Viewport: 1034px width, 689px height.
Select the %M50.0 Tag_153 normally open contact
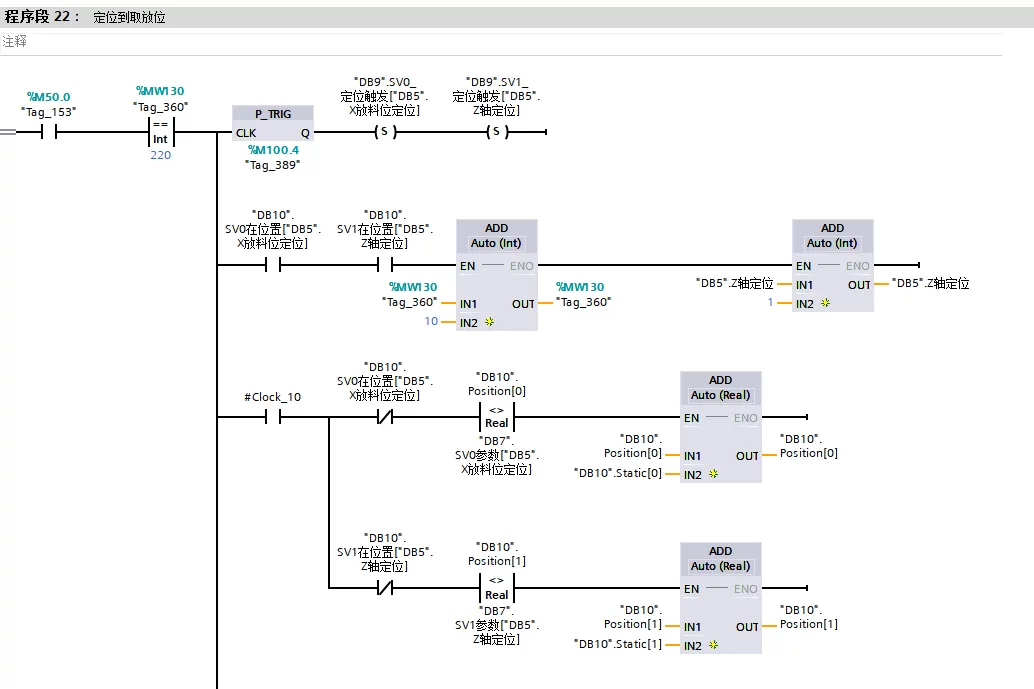tap(49, 133)
